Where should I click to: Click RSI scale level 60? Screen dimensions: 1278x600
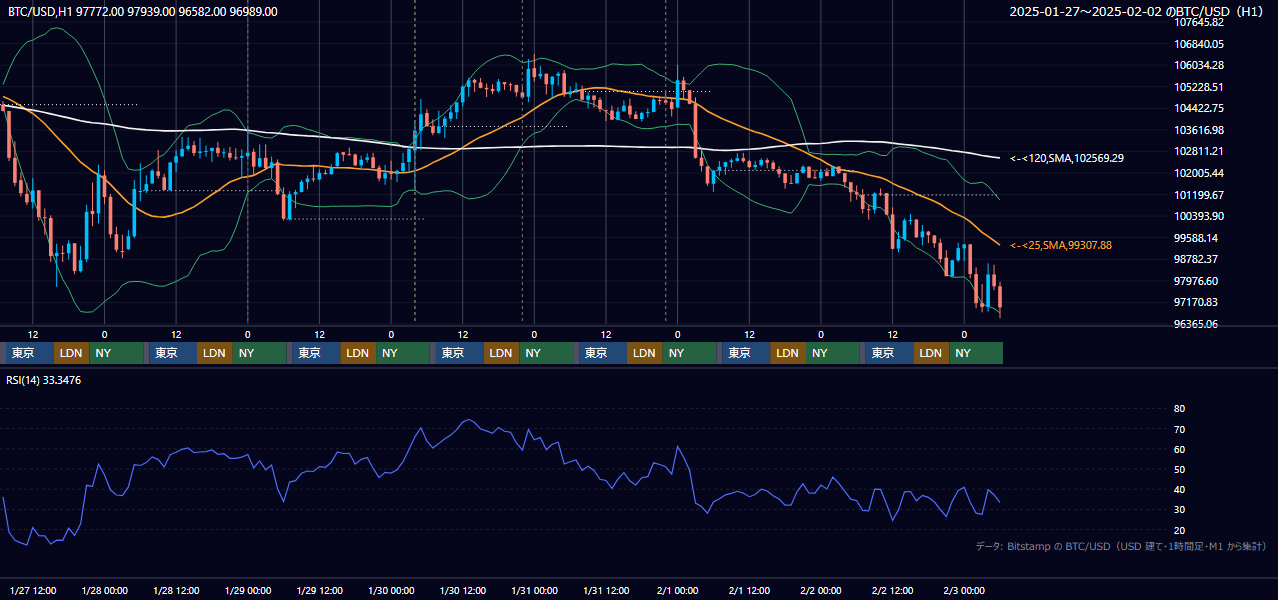(1179, 449)
